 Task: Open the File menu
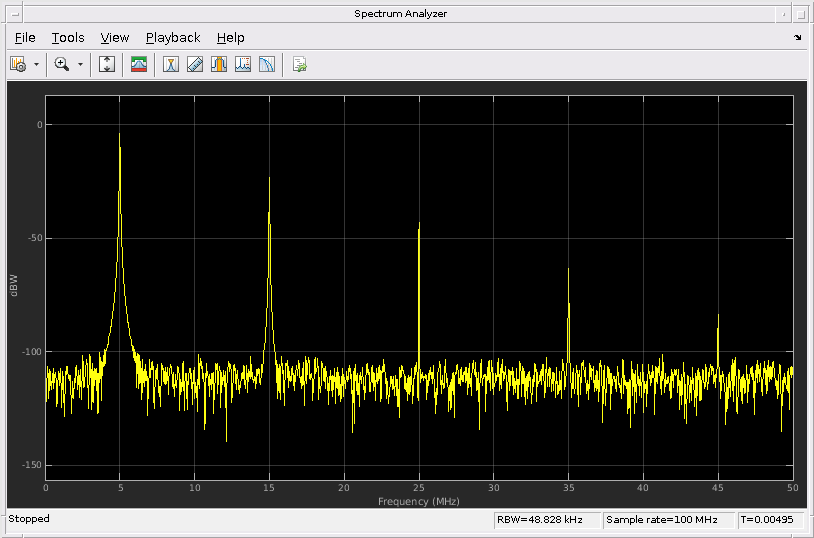click(25, 37)
